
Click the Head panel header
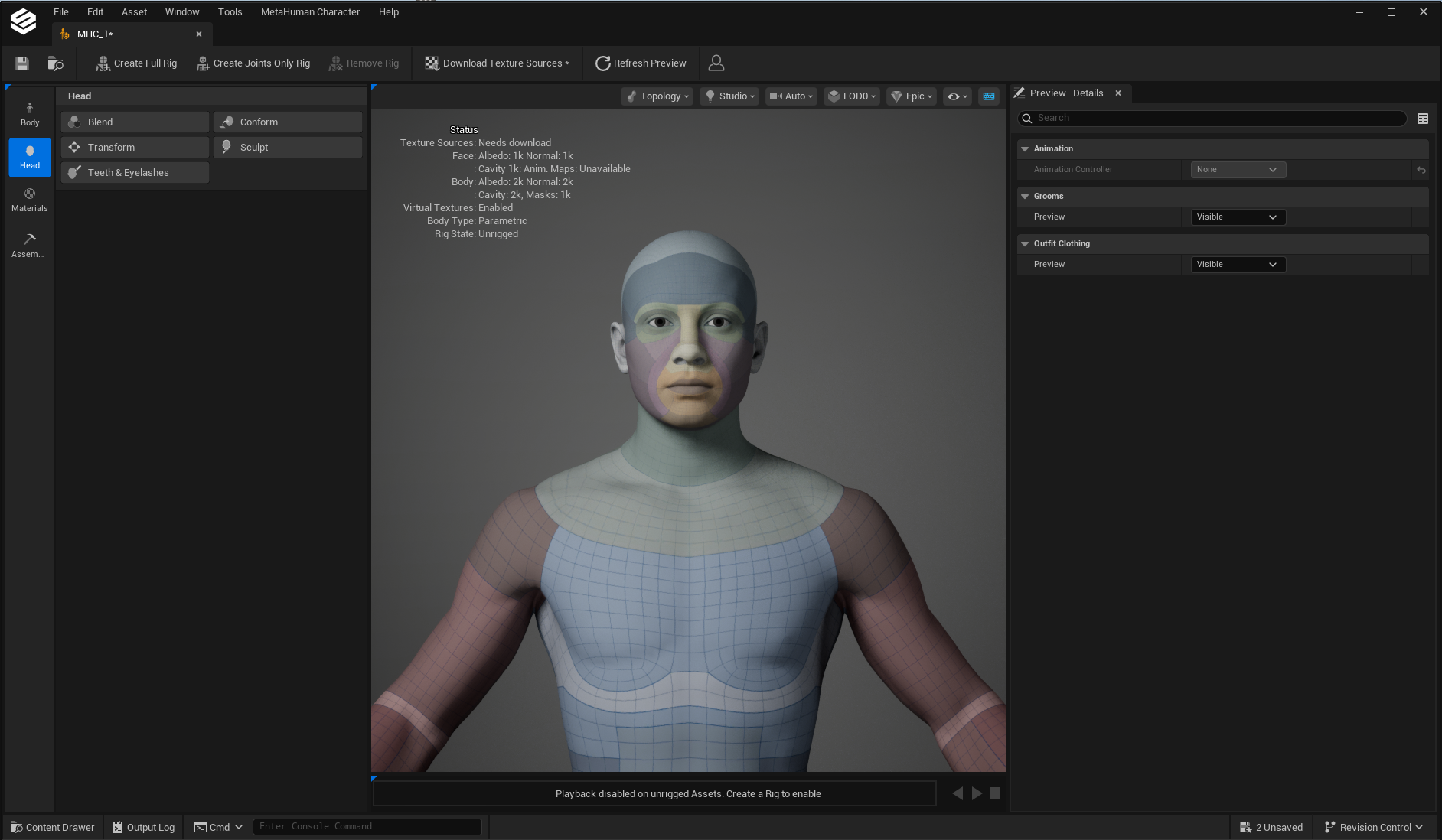[212, 96]
